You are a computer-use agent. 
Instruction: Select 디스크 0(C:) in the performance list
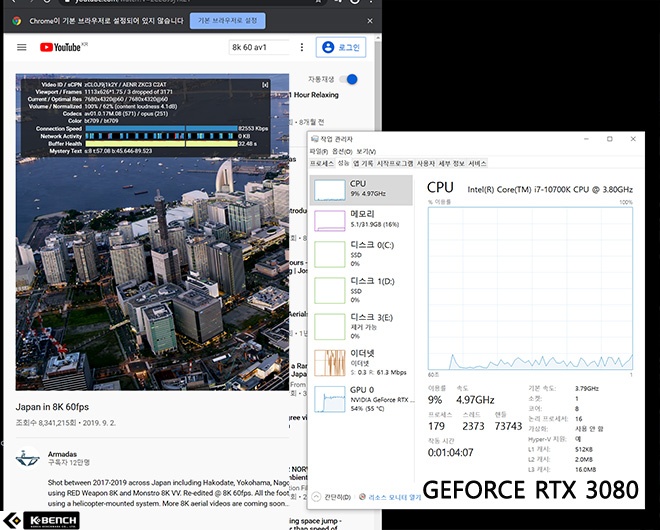click(361, 254)
